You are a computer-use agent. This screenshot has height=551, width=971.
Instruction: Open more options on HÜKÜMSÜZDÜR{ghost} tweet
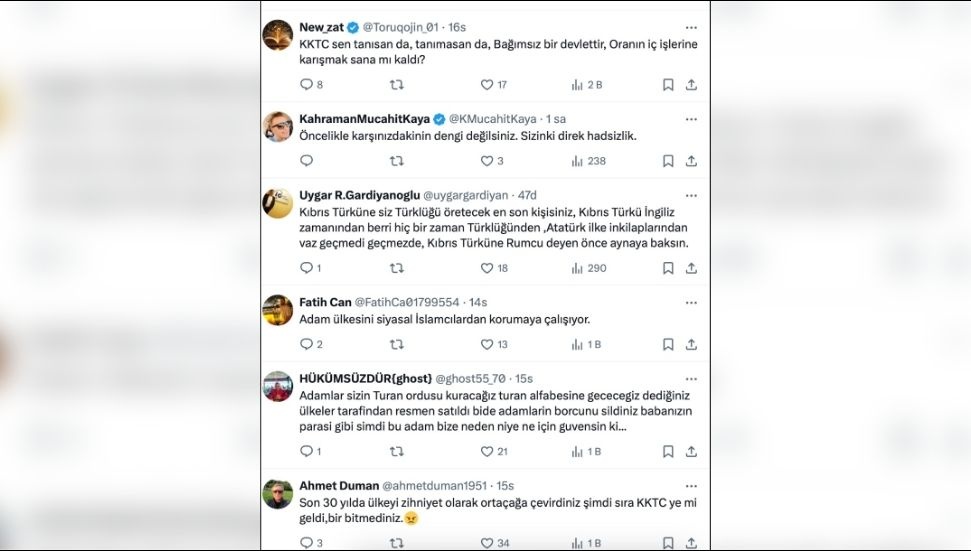point(691,378)
